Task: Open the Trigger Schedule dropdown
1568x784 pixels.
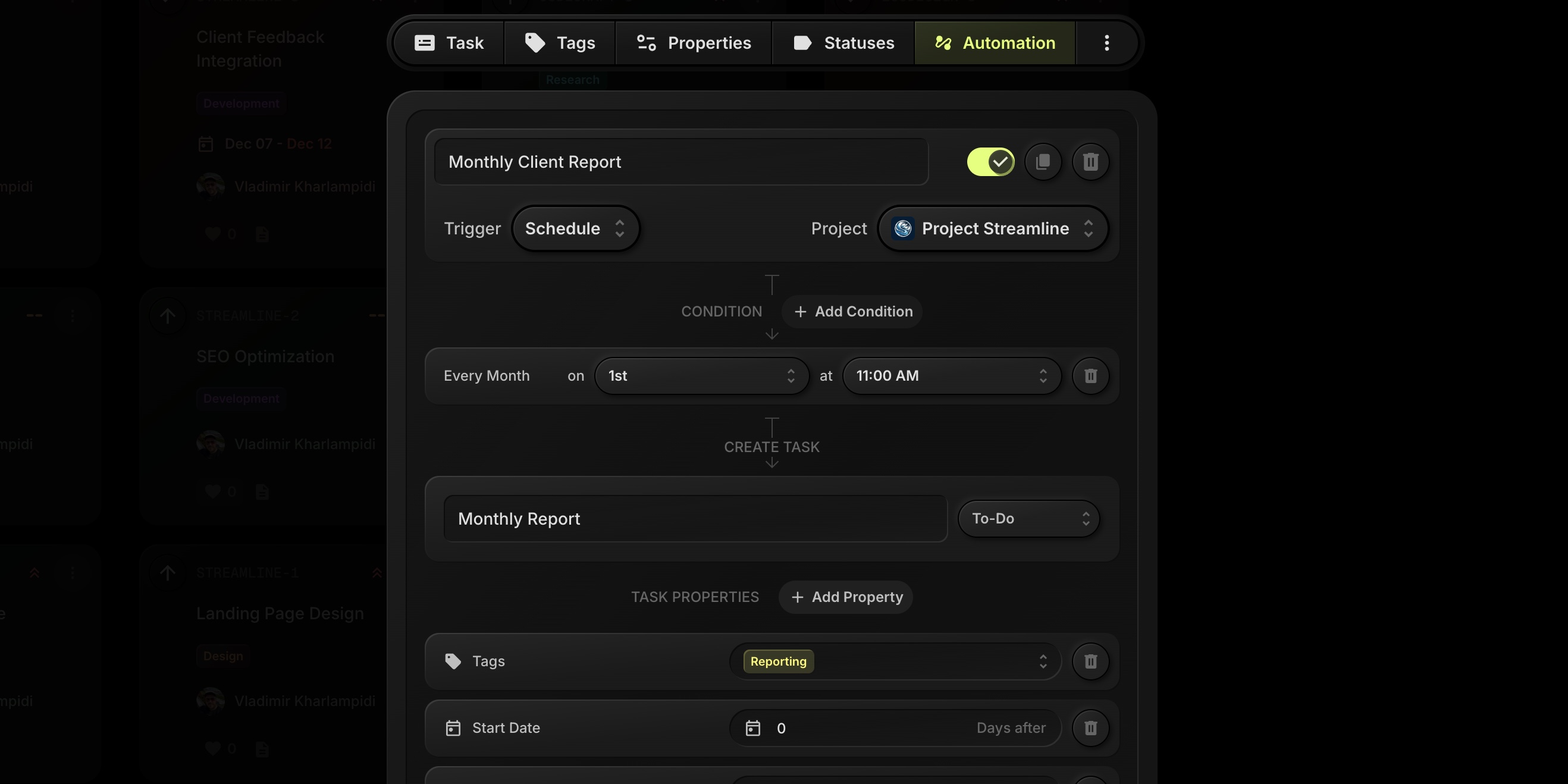Action: tap(575, 229)
